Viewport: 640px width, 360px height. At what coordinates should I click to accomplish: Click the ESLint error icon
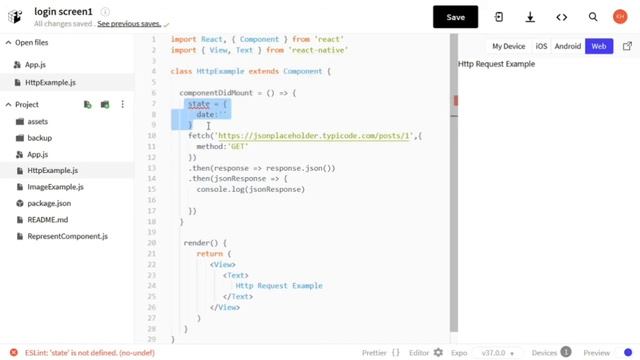coord(14,352)
